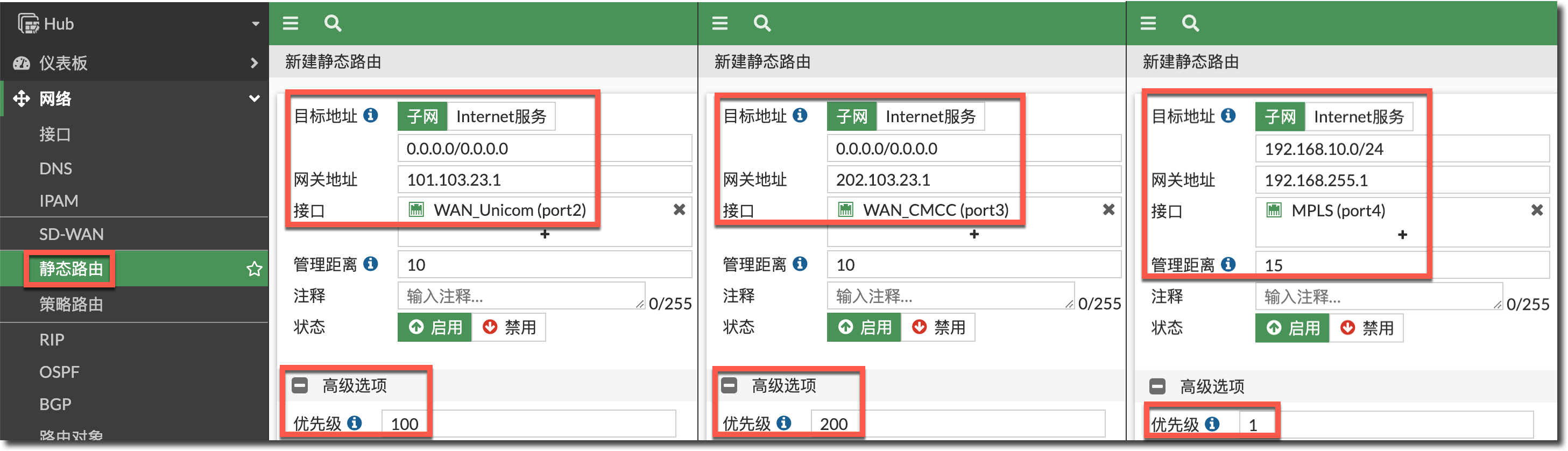Select Internet服务 destination type in first panel

[501, 116]
